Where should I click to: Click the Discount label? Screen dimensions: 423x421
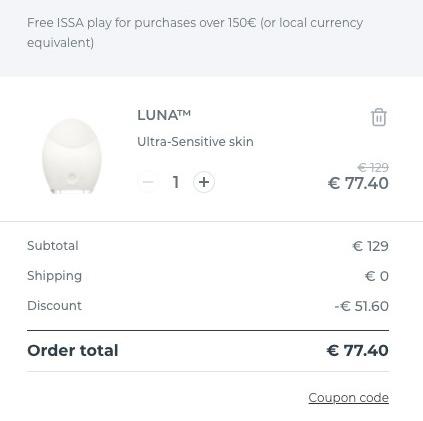click(54, 306)
